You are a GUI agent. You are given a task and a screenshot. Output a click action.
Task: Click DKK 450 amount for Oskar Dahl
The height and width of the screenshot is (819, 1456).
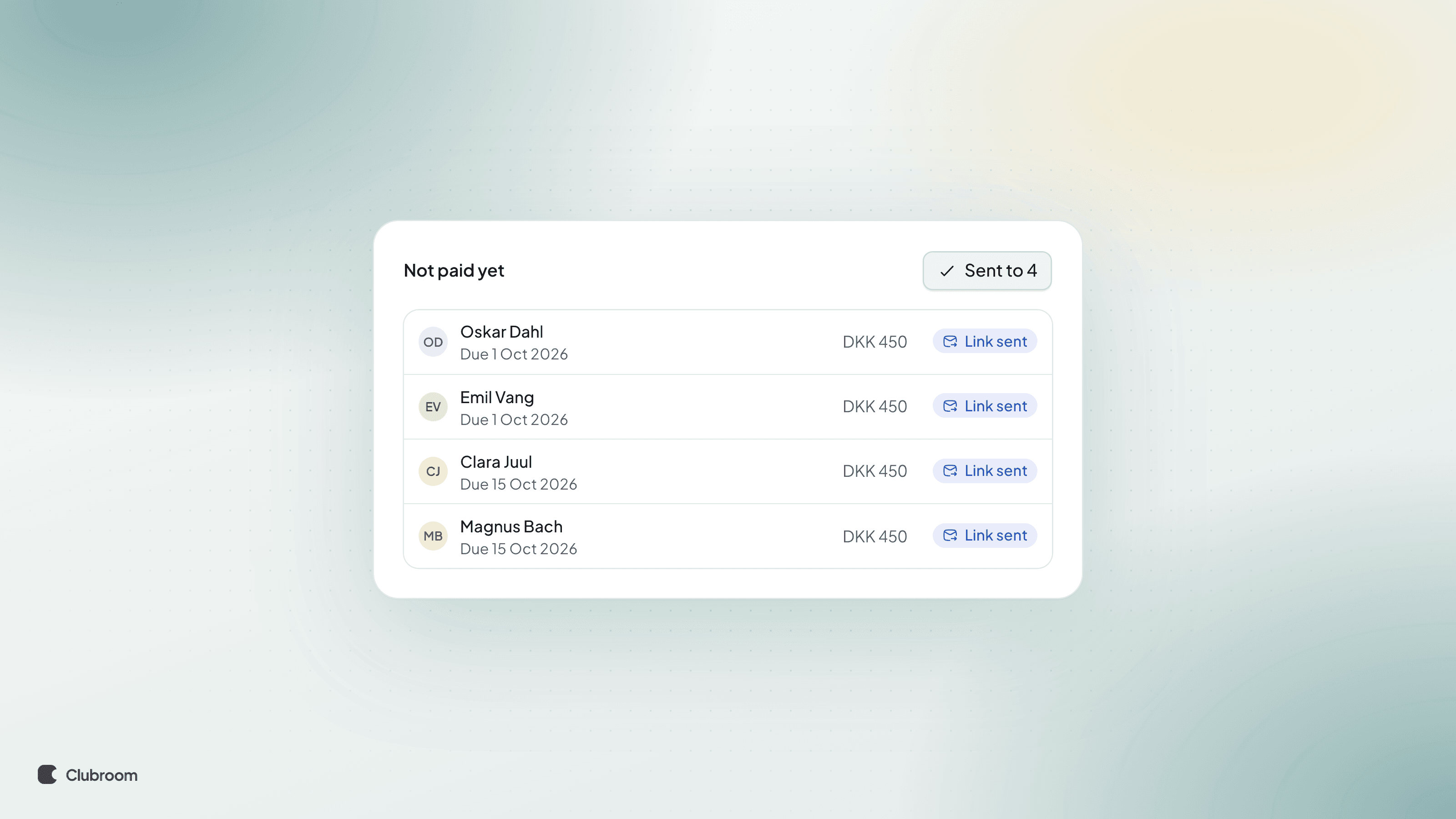click(x=875, y=342)
